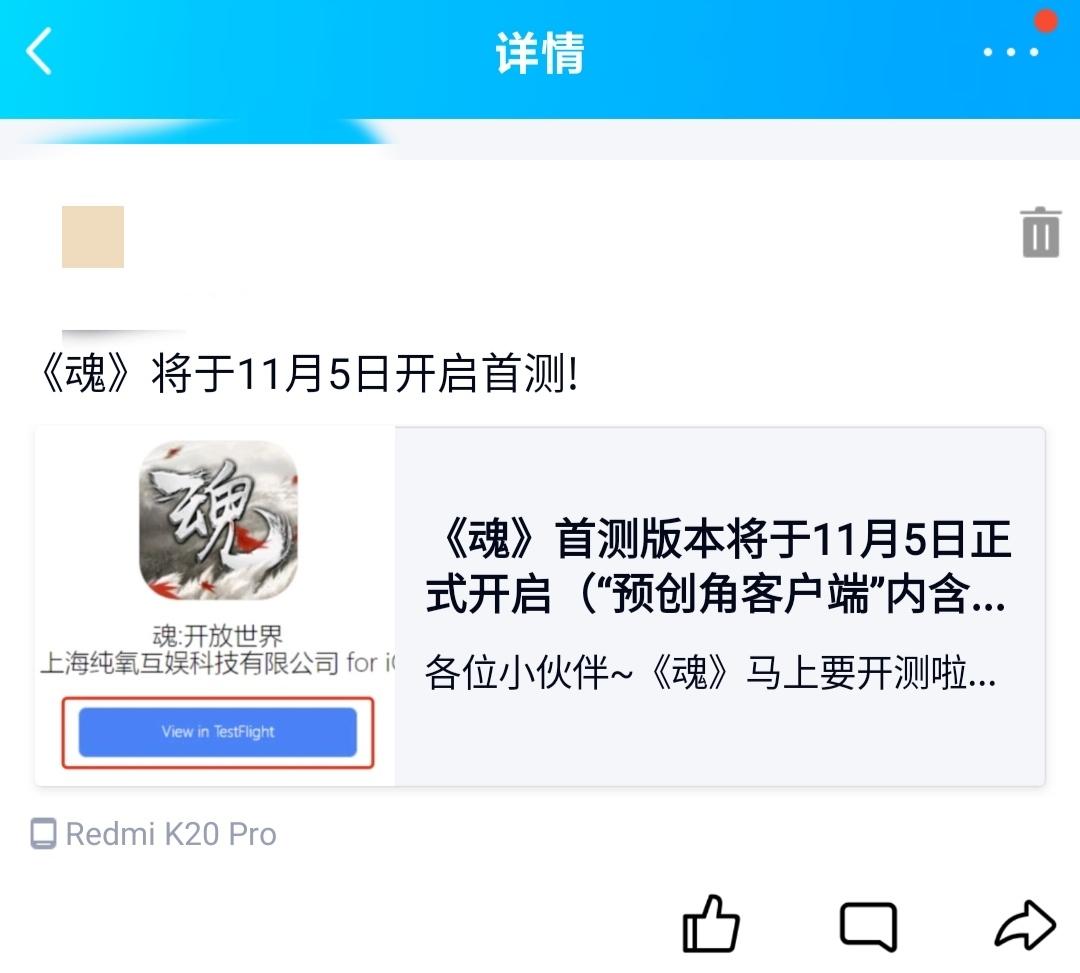The width and height of the screenshot is (1080, 973).
Task: Tap the phone device icon beside Redmi
Action: [43, 834]
